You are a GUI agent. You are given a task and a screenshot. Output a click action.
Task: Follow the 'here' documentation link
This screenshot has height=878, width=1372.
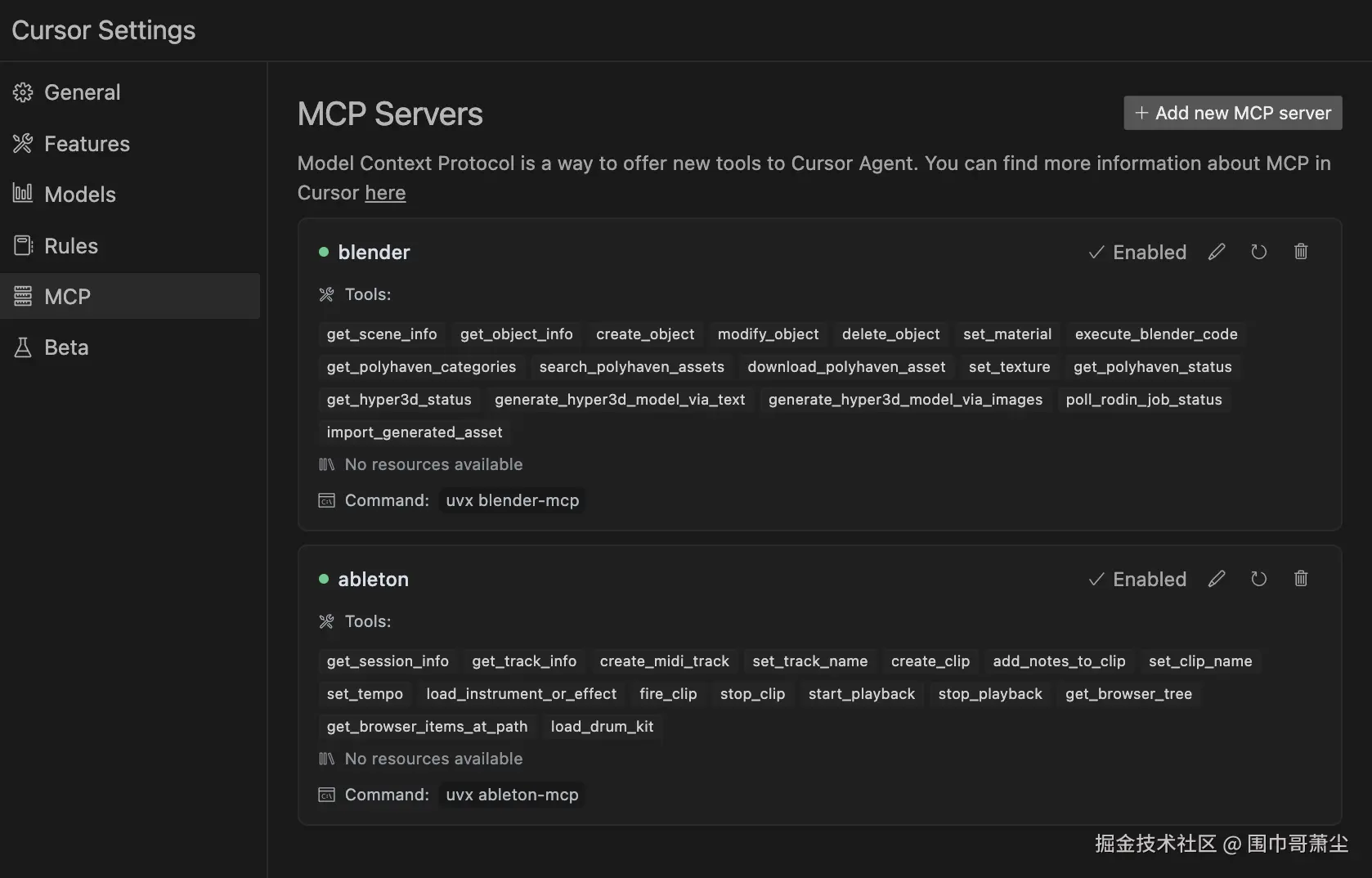385,193
